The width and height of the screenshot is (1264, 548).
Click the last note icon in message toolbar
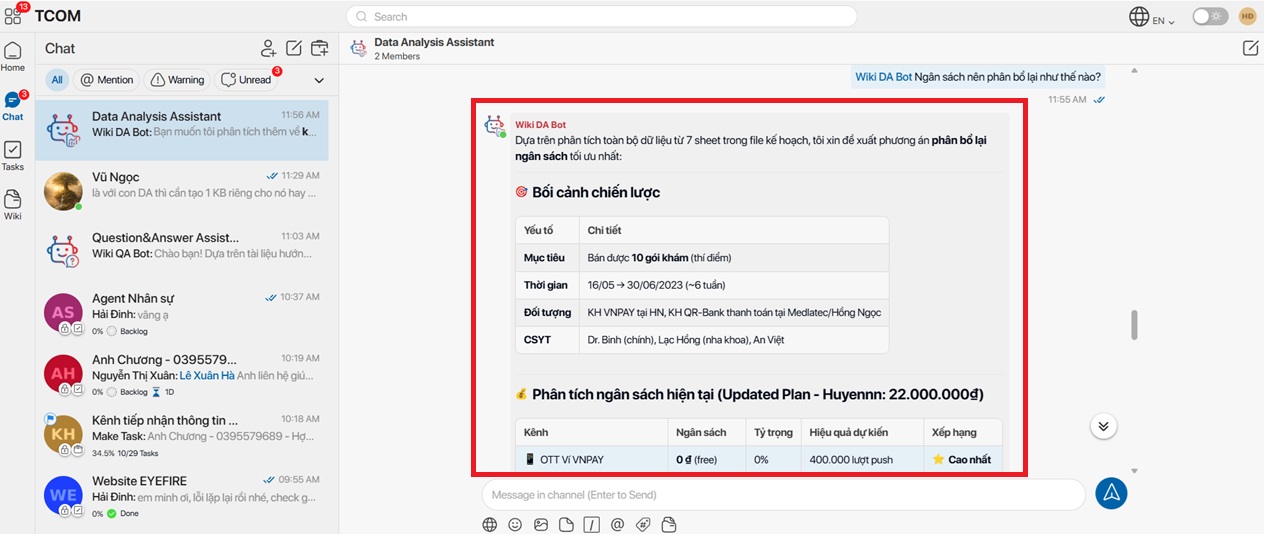[x=669, y=524]
